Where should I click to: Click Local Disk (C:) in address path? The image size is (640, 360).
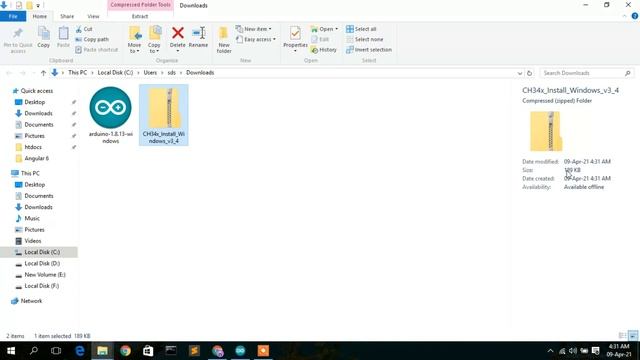pyautogui.click(x=115, y=73)
